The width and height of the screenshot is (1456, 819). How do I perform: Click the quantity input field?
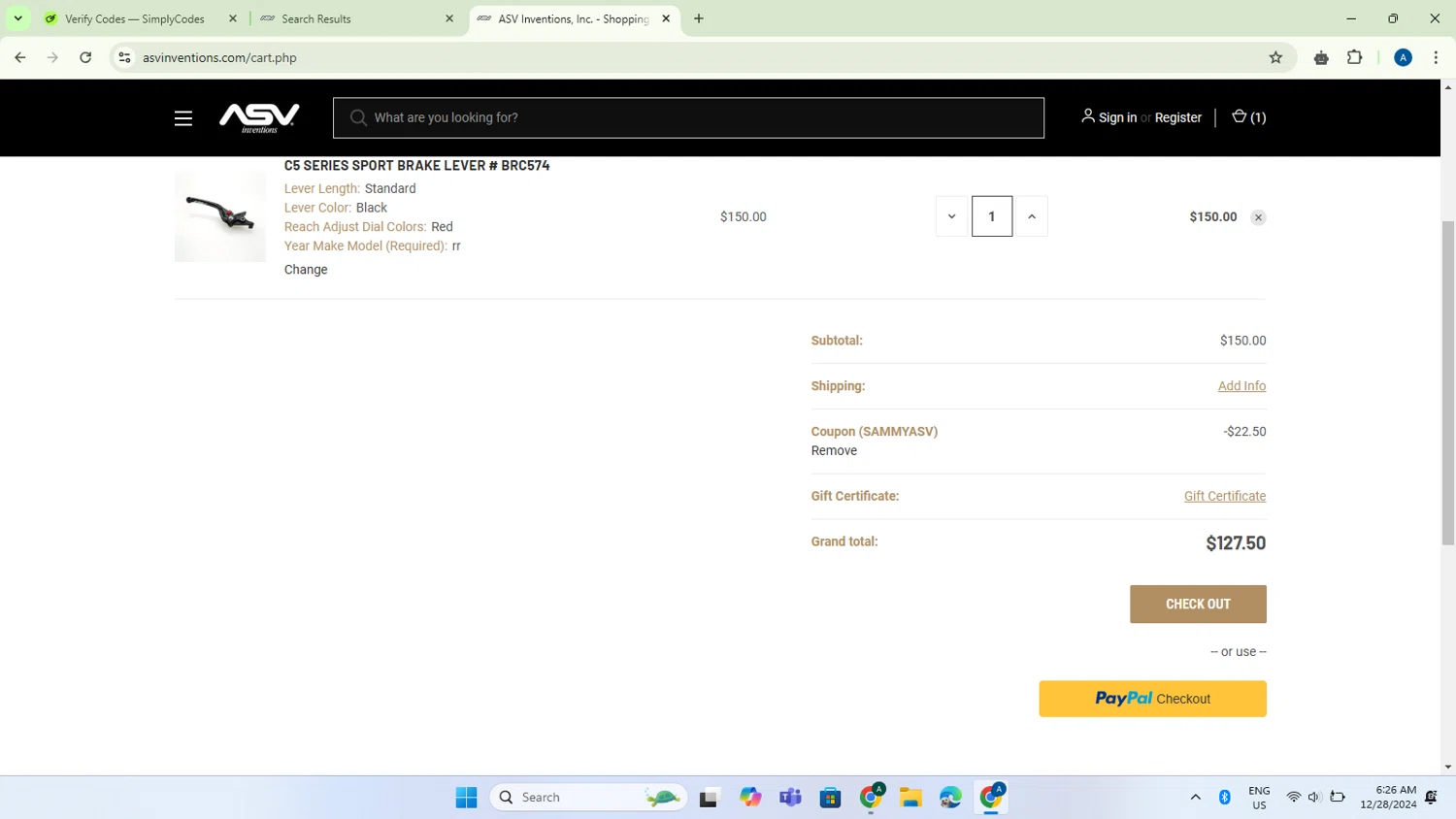[992, 216]
